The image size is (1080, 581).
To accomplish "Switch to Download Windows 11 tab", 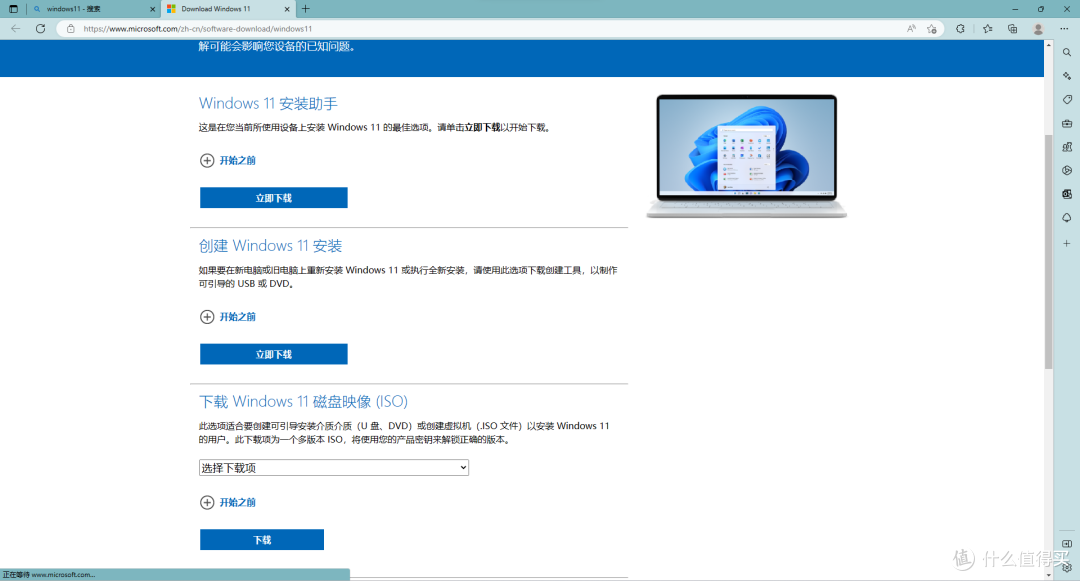I will point(228,9).
